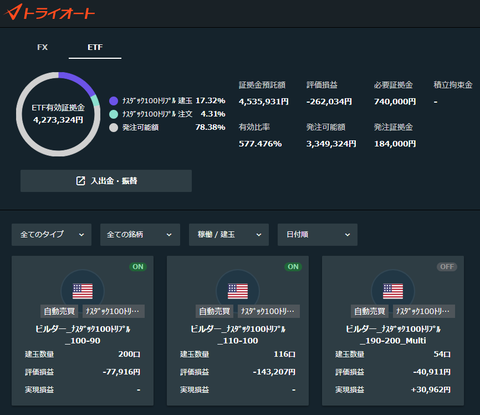480x415 pixels.
Task: Click the gray 発注可能額 legend dot
Action: tap(114, 127)
